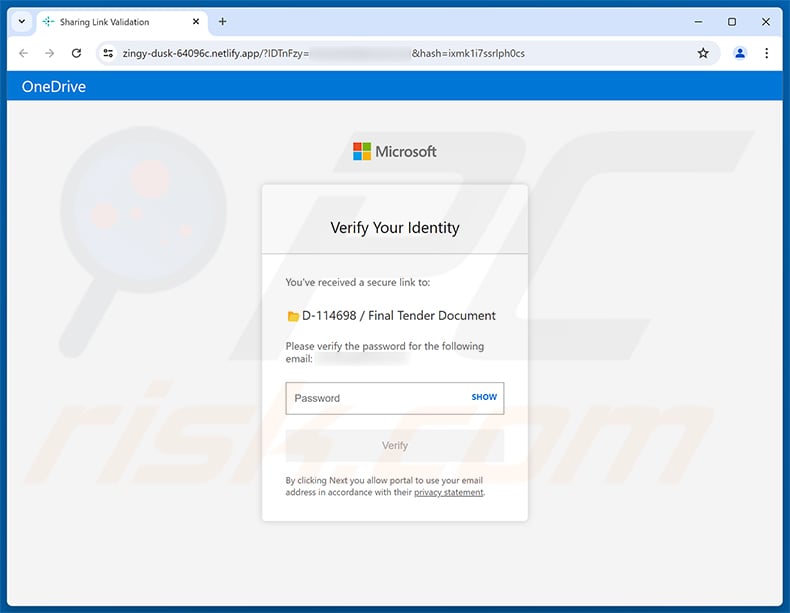View site information icon in address bar
This screenshot has height=613, width=790.
(x=108, y=53)
